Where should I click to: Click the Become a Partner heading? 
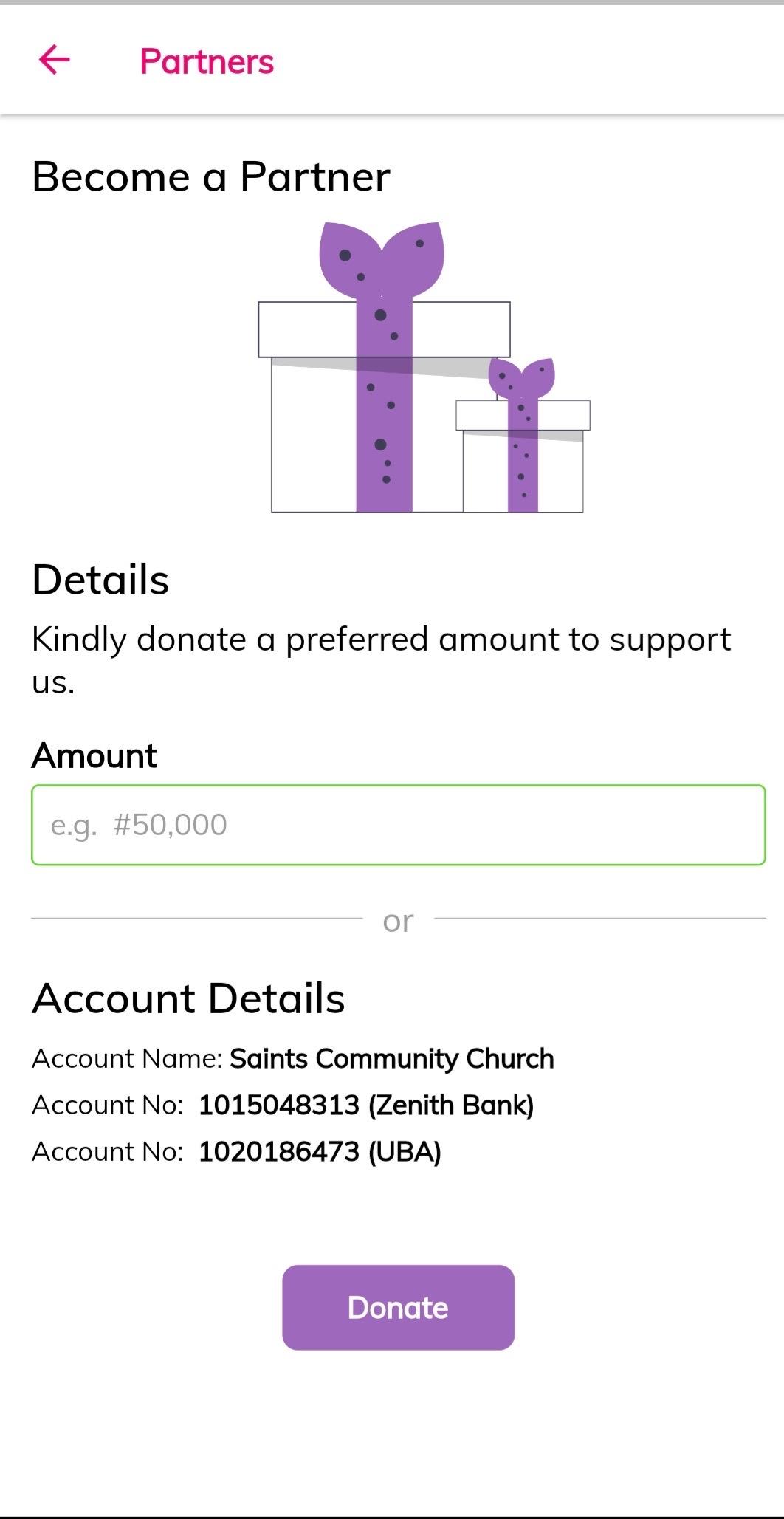click(211, 177)
